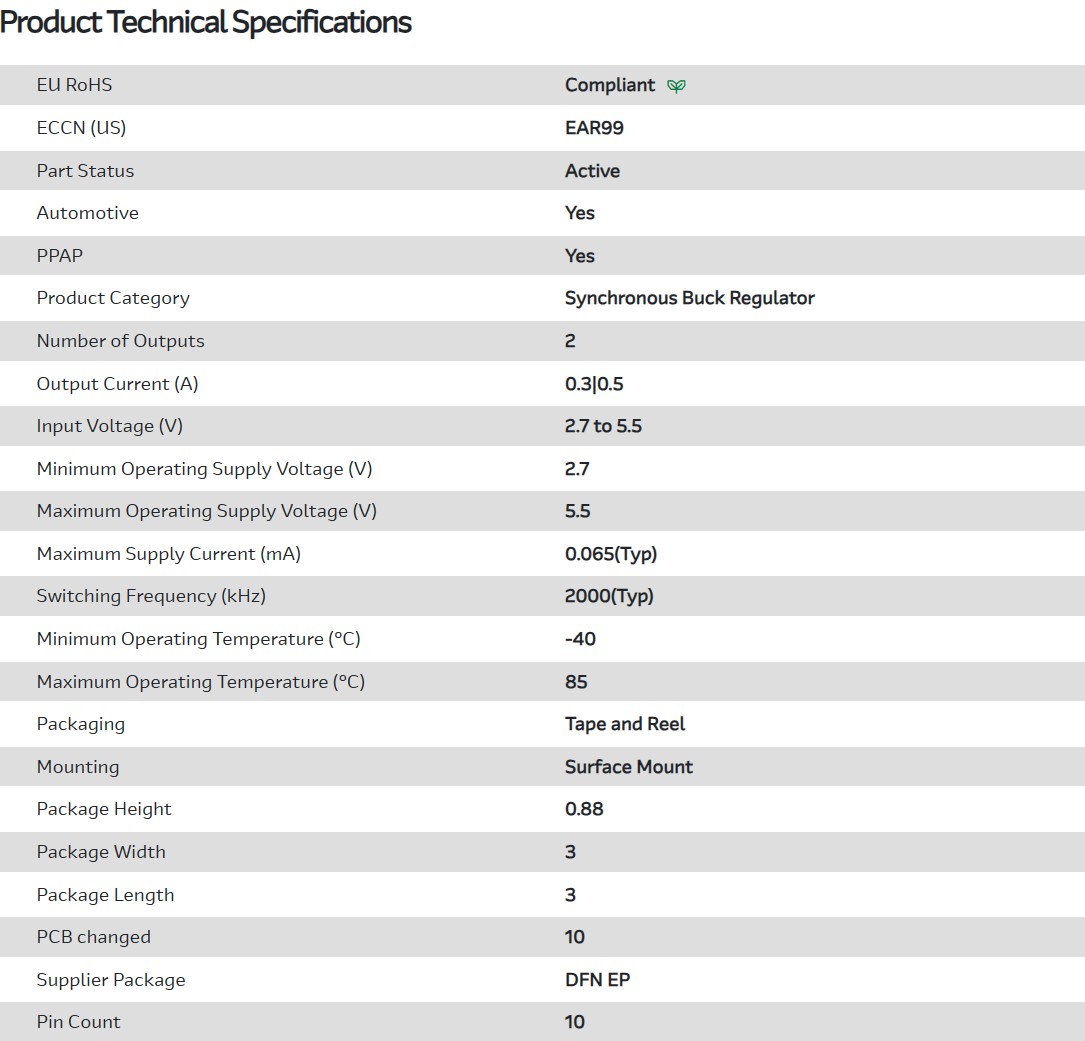1085x1041 pixels.
Task: Click the Surface Mount mounting value
Action: pos(629,767)
